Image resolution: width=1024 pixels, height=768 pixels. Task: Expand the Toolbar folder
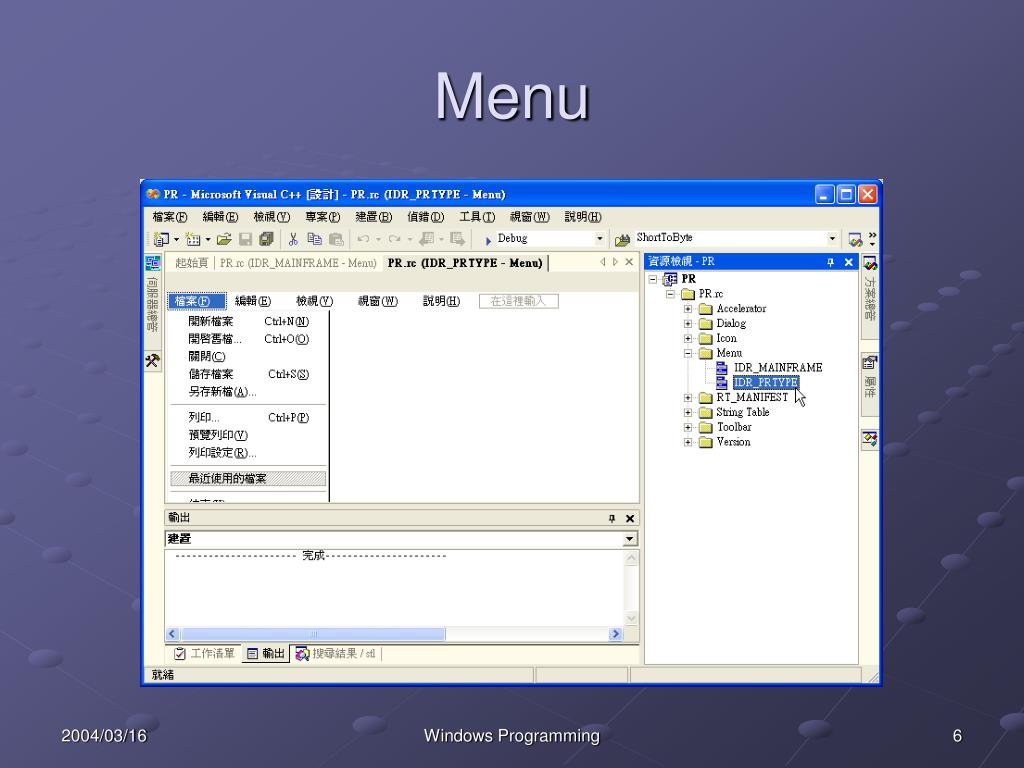[688, 428]
